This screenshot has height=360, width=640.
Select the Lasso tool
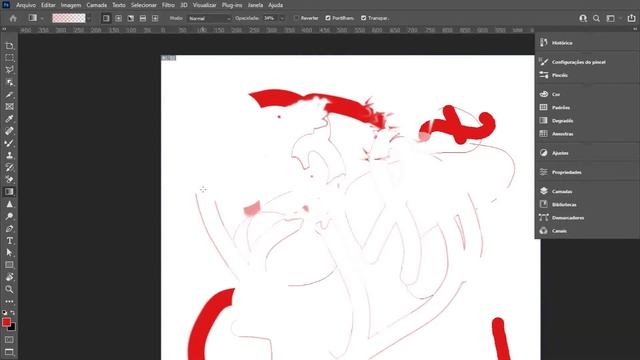coord(9,70)
